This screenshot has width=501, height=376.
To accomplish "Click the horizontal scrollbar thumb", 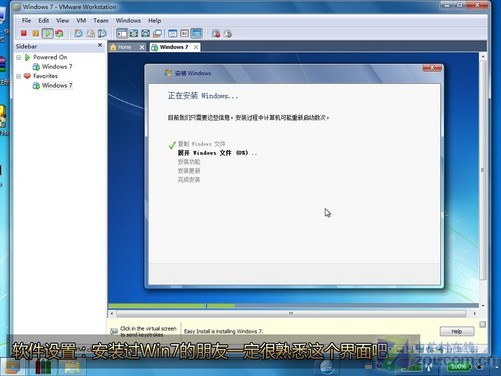I will tap(291, 314).
